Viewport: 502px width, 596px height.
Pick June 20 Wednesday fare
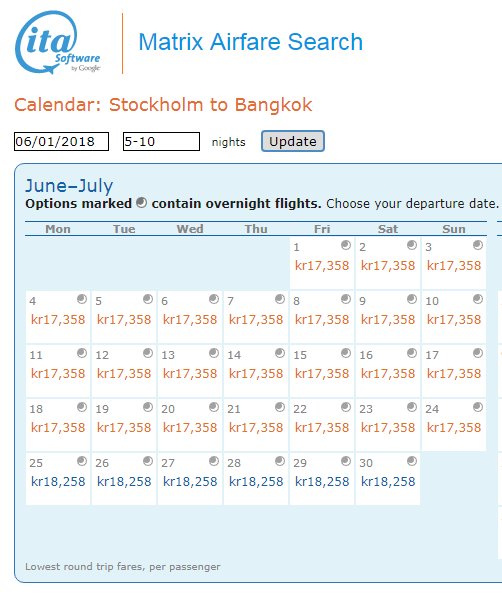[x=190, y=428]
